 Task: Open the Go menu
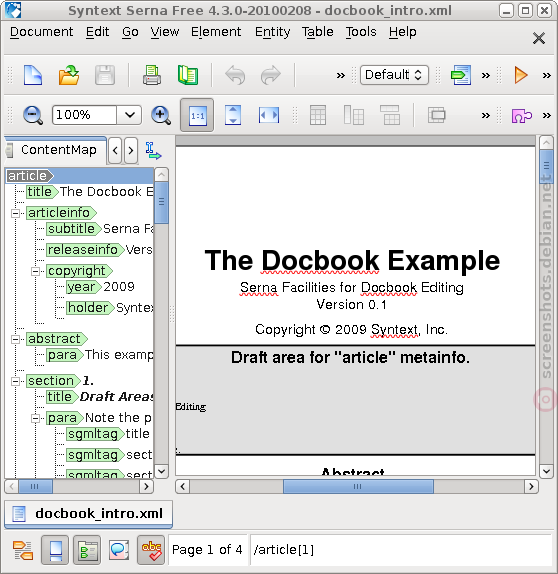click(x=130, y=32)
